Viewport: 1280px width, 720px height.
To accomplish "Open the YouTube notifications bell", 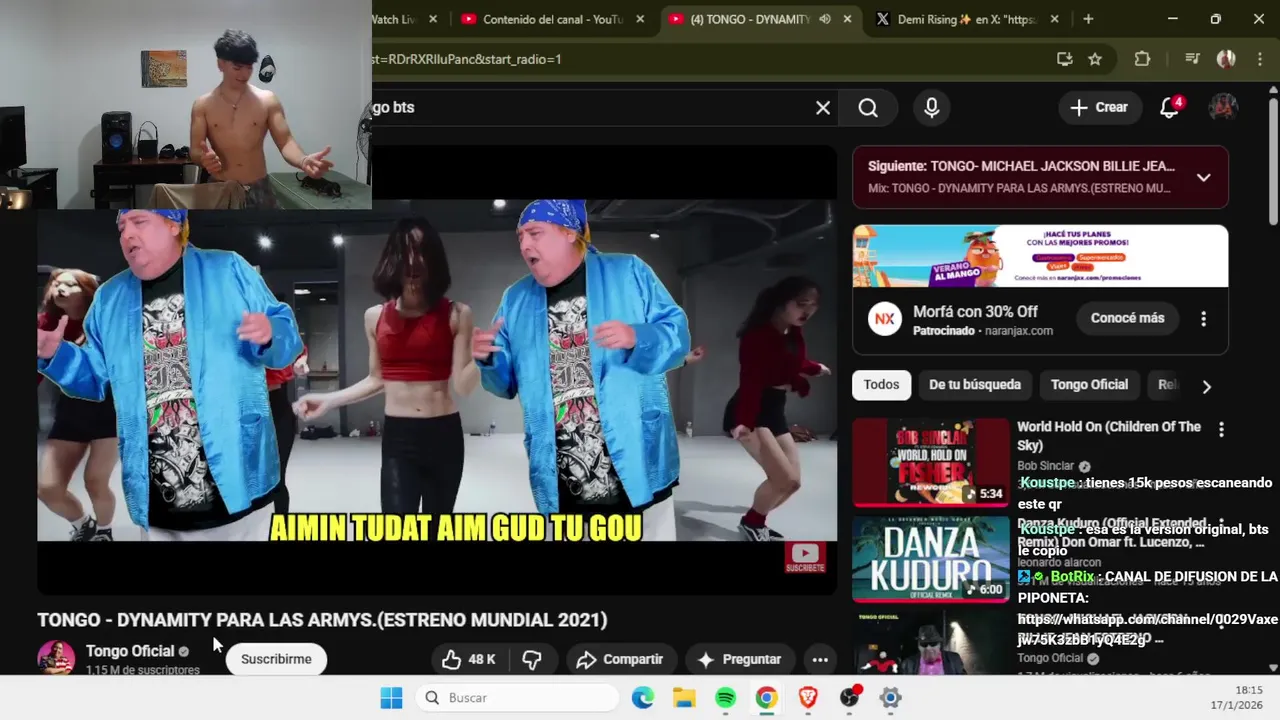I will point(1170,108).
